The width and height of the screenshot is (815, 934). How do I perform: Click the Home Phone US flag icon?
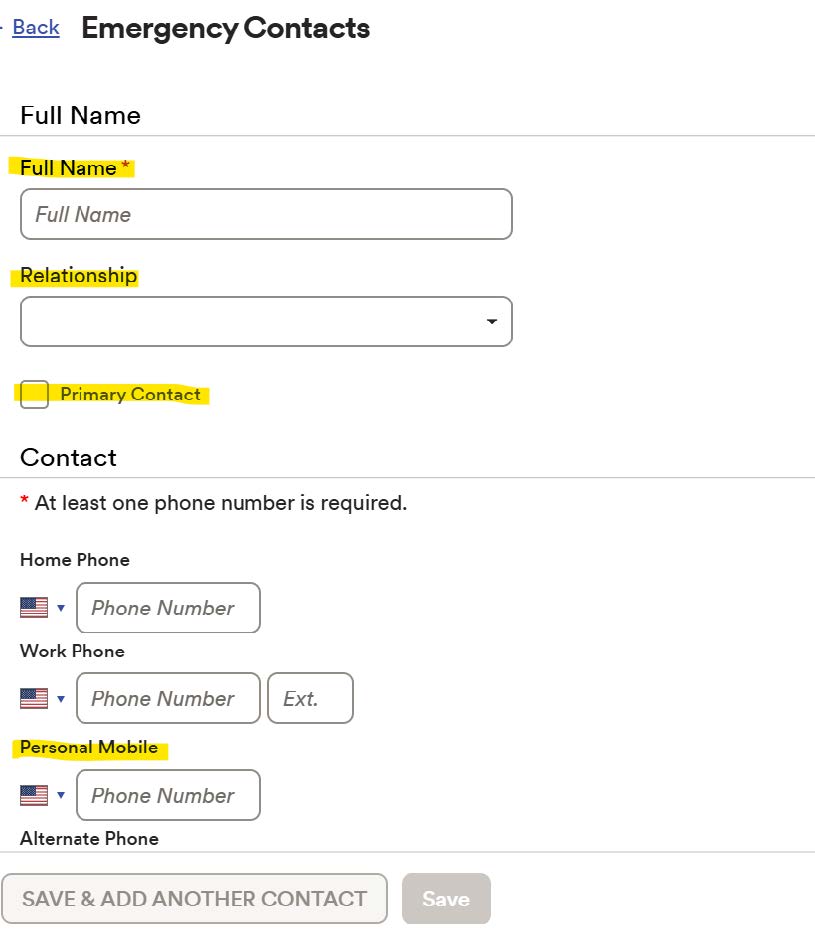click(x=34, y=608)
